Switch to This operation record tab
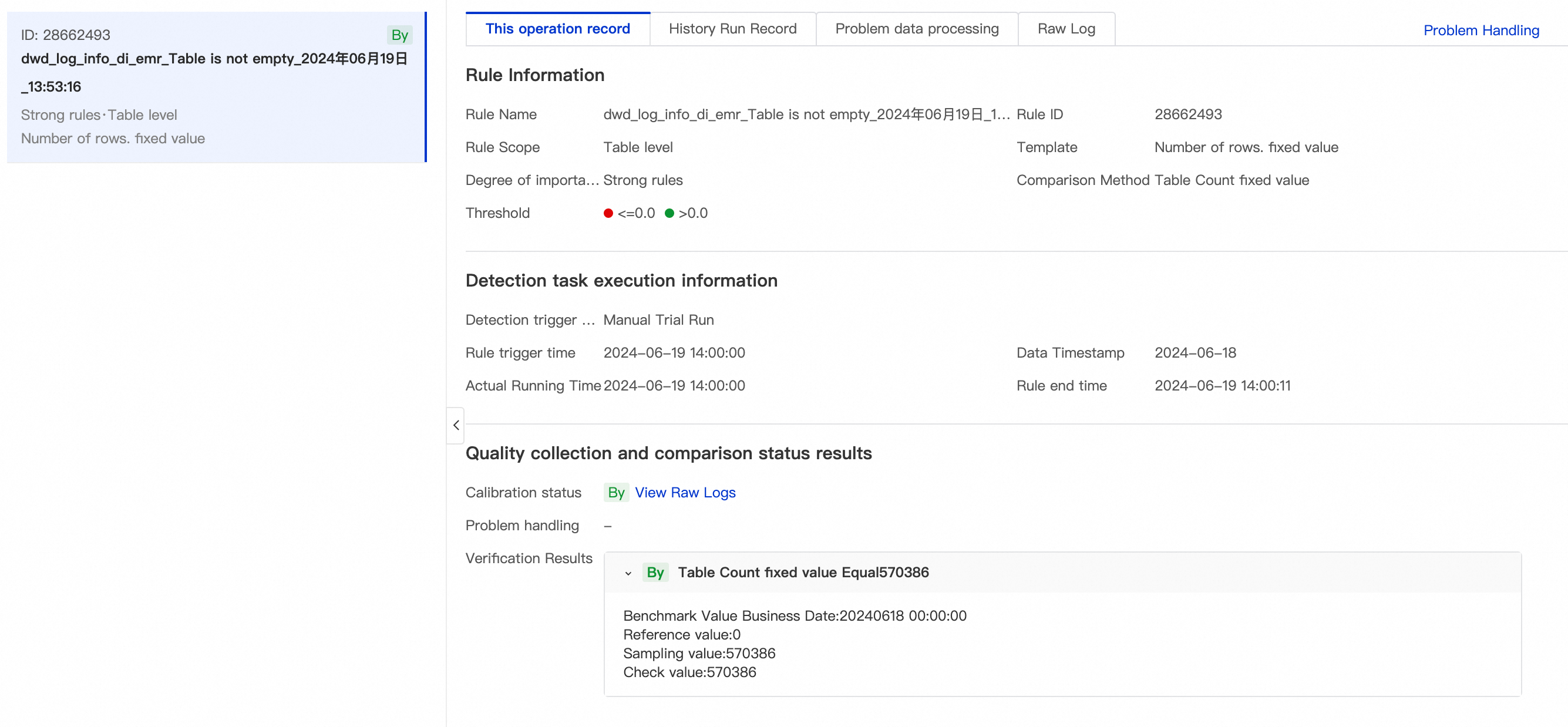This screenshot has width=1568, height=727. [557, 29]
